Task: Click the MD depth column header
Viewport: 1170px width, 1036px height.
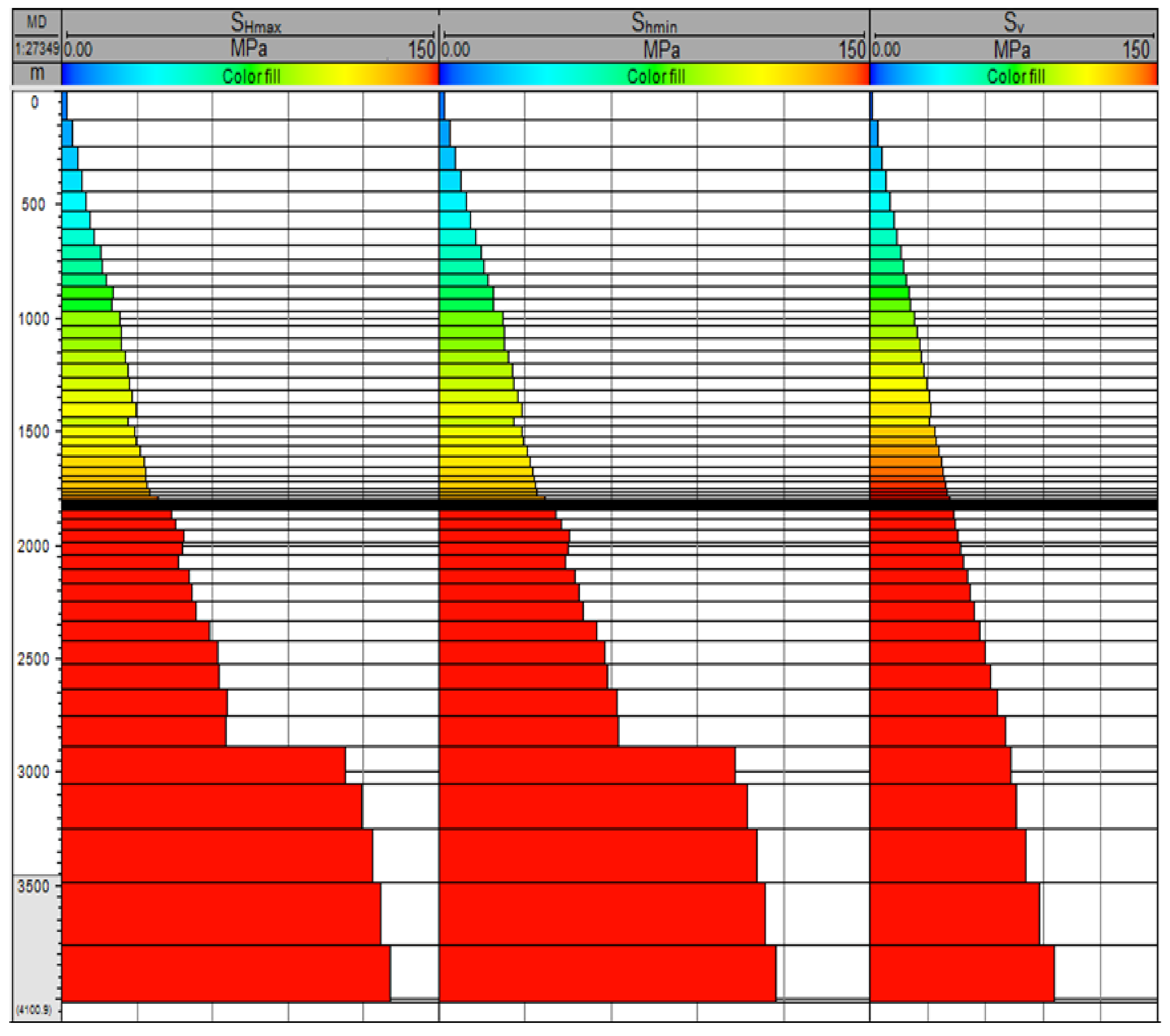Action: tap(37, 22)
